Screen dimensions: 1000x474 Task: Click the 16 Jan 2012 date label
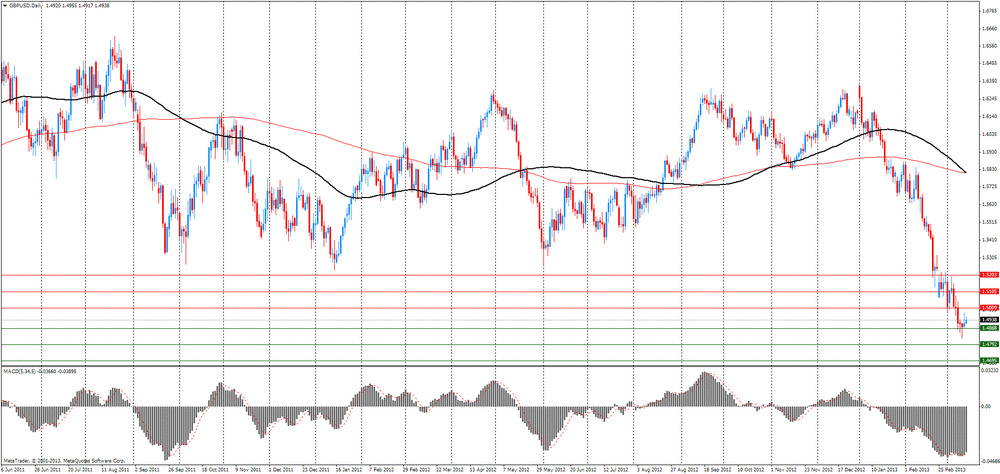pos(348,469)
